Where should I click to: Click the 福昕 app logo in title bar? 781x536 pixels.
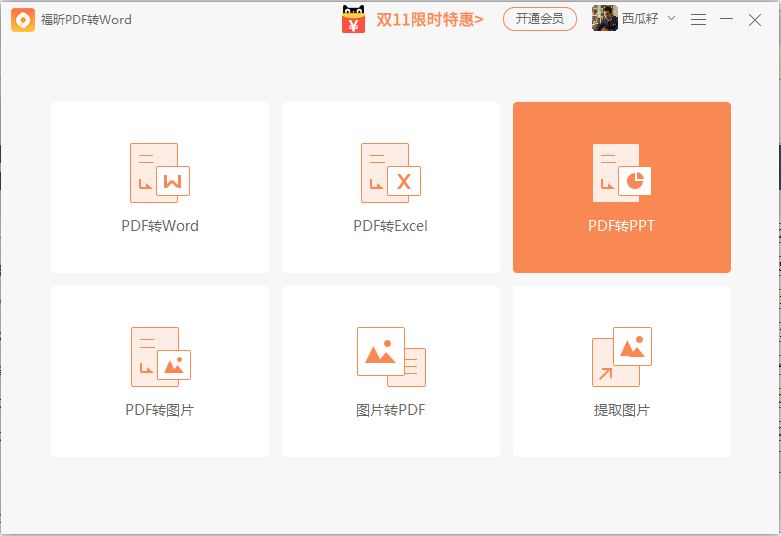point(23,19)
